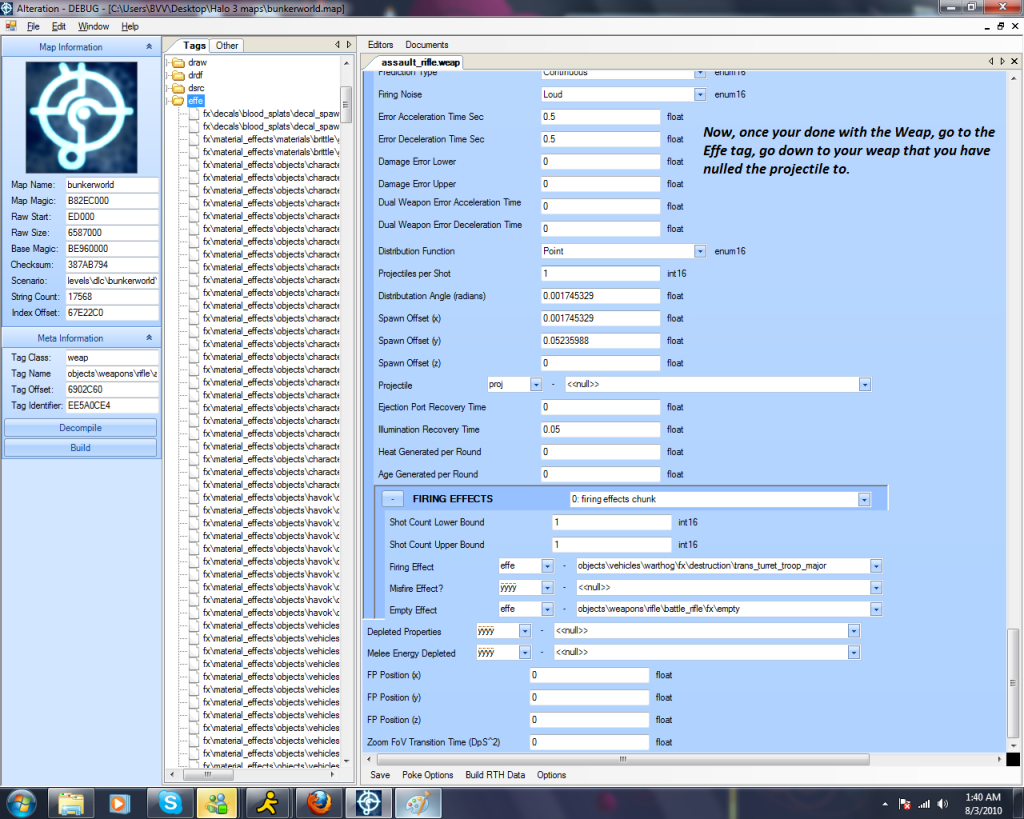Launch Windows Media Player from the taskbar
The height and width of the screenshot is (819, 1024).
tap(119, 803)
